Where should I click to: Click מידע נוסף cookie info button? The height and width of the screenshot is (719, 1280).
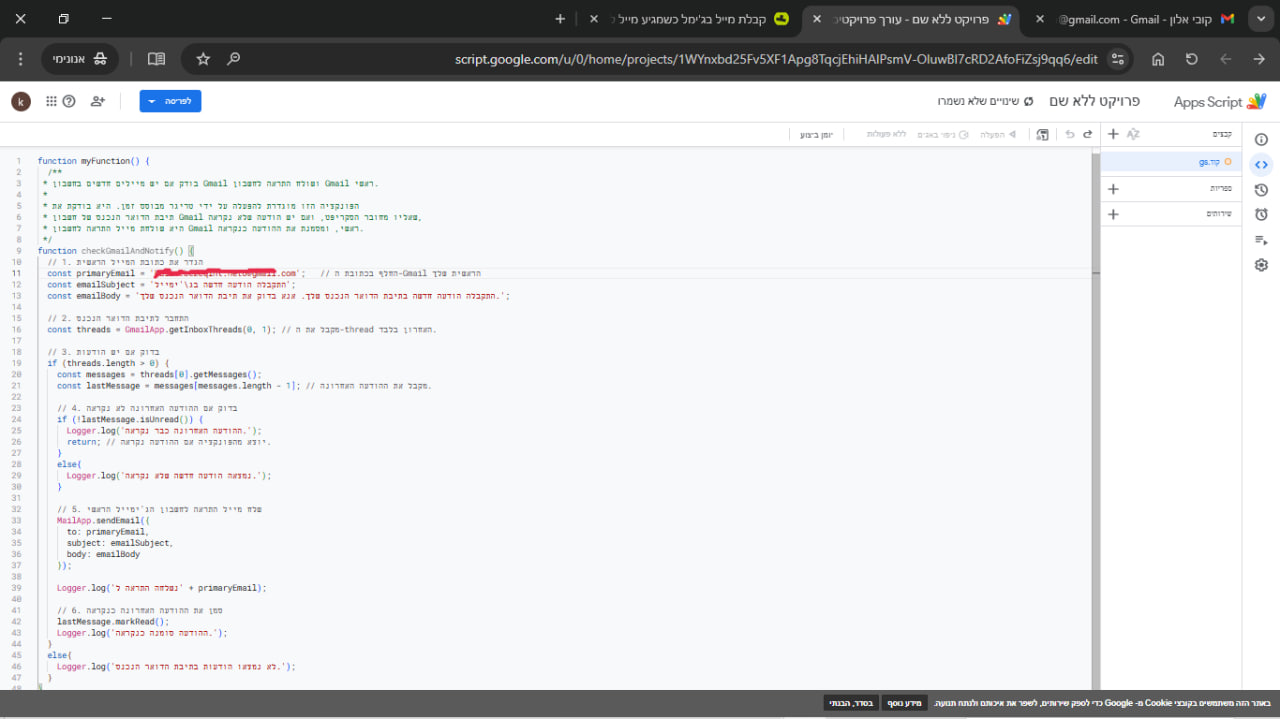click(x=906, y=703)
